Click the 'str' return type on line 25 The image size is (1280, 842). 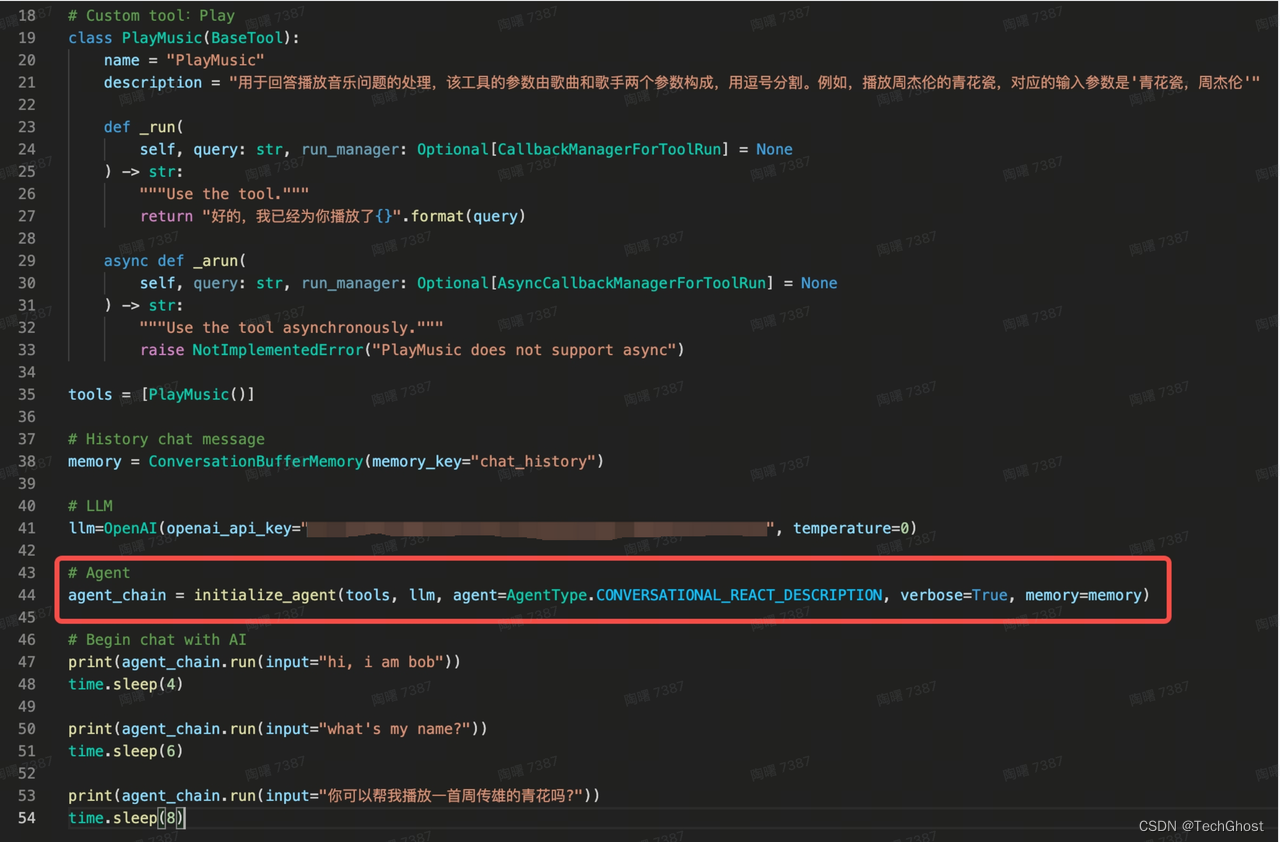tap(162, 171)
